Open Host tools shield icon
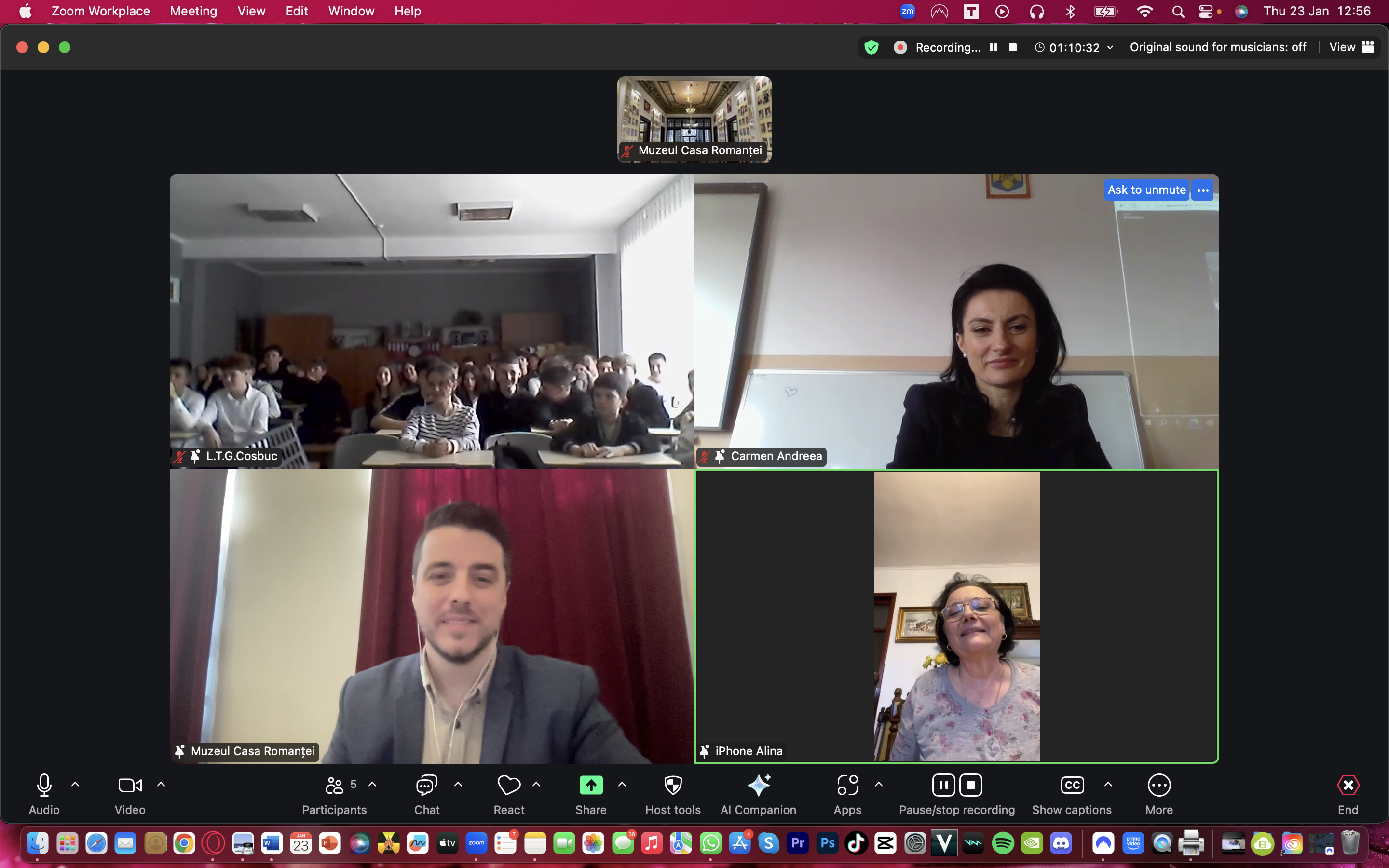 673,786
